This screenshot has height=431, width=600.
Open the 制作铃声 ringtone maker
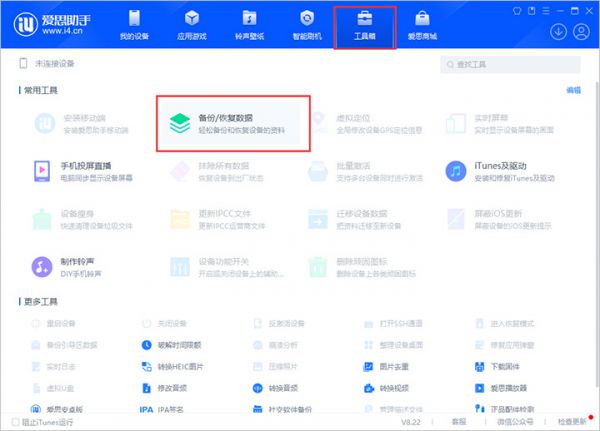[42, 267]
